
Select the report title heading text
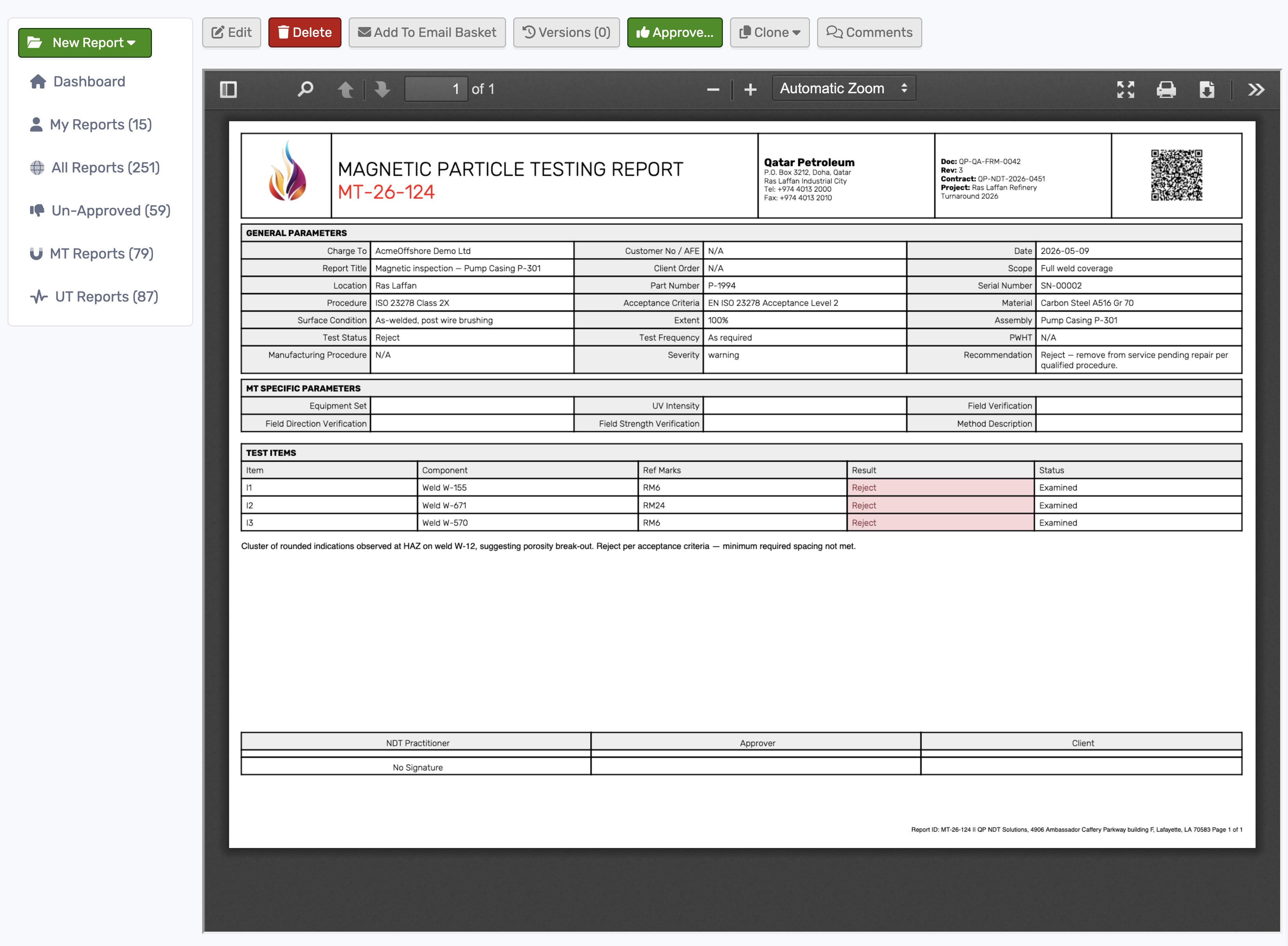(x=510, y=169)
